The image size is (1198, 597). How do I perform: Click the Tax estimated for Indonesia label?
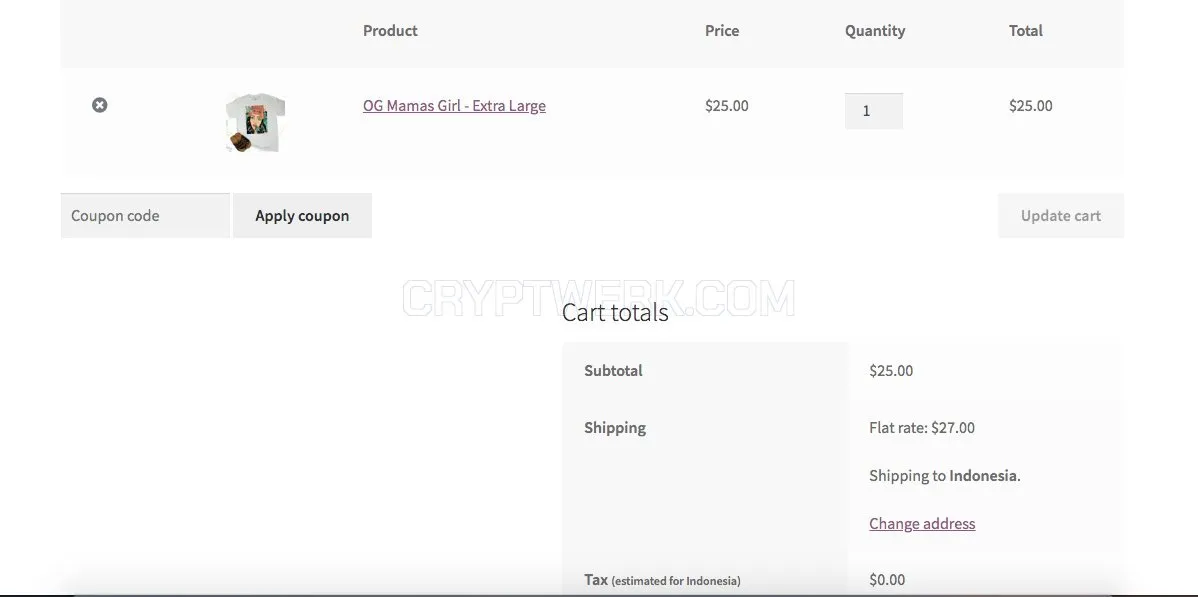pyautogui.click(x=662, y=579)
